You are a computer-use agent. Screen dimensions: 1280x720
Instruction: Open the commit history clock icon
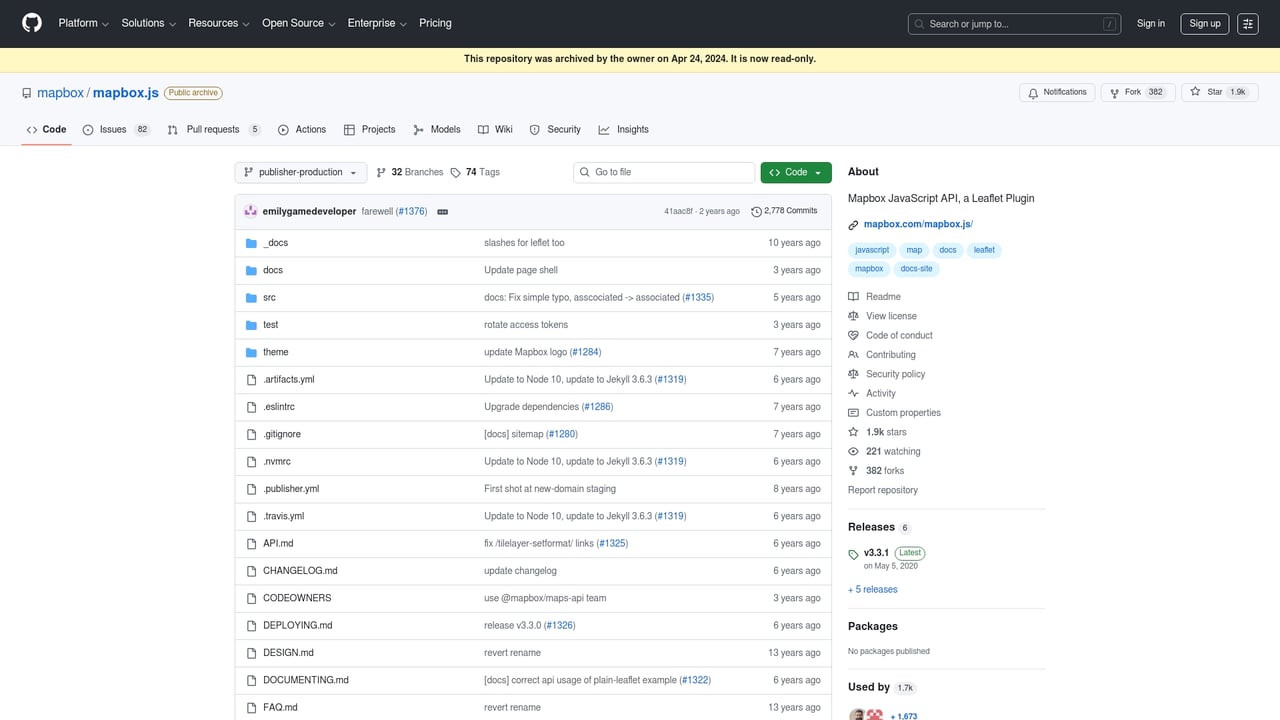[757, 211]
